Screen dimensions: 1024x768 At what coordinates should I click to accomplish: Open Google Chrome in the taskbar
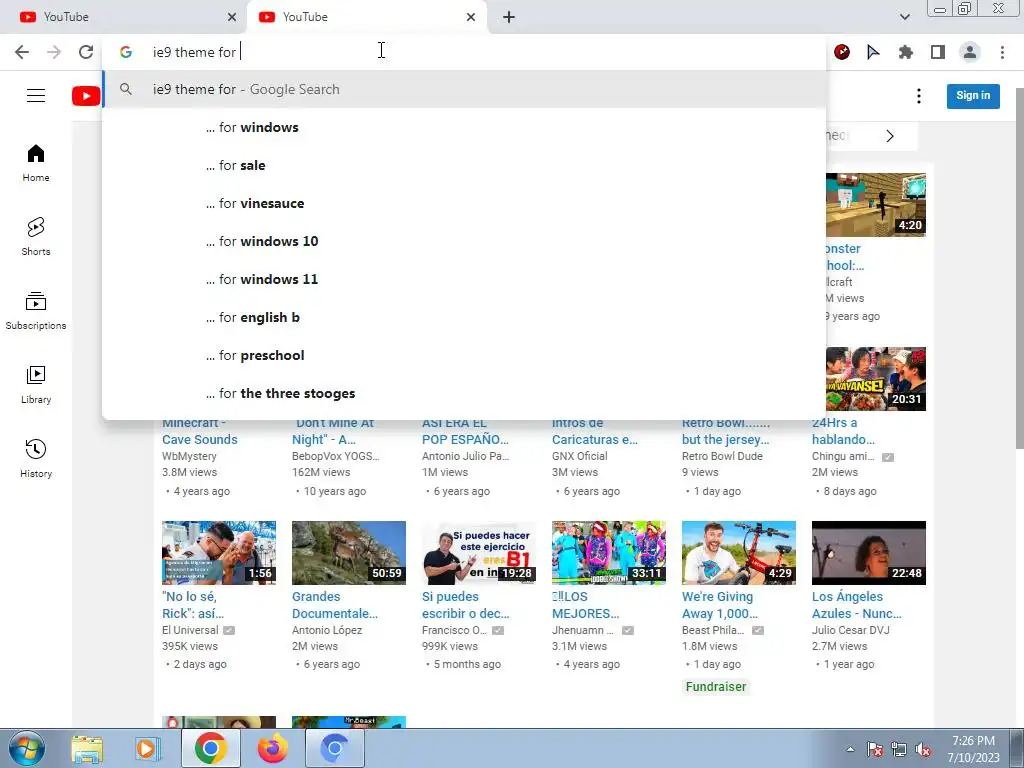(210, 749)
